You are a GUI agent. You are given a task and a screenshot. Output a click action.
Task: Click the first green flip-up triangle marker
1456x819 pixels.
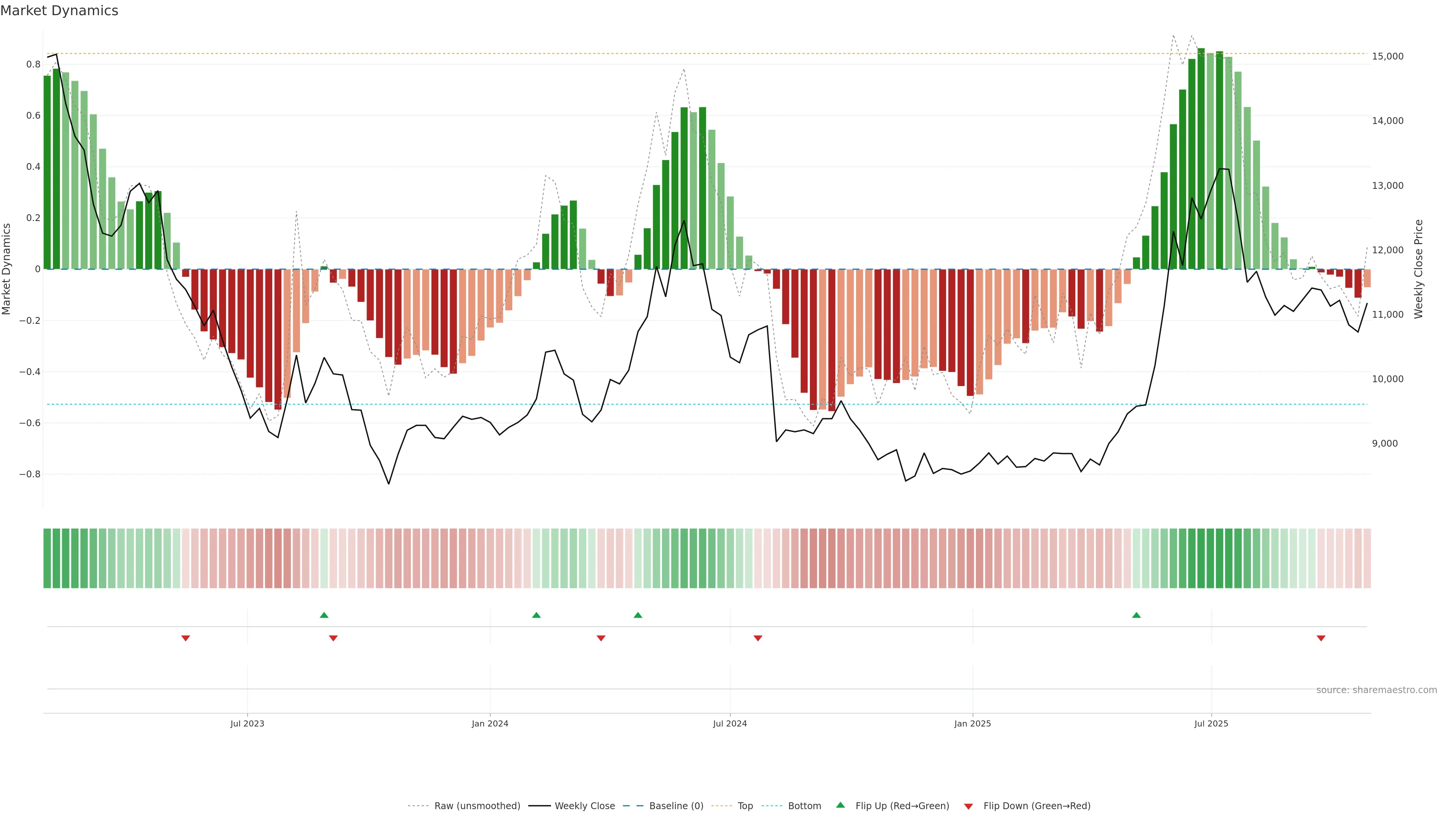pyautogui.click(x=324, y=615)
